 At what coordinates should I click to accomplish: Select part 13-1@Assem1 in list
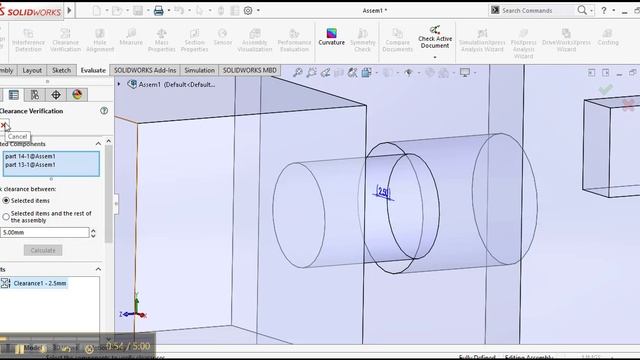click(30, 165)
